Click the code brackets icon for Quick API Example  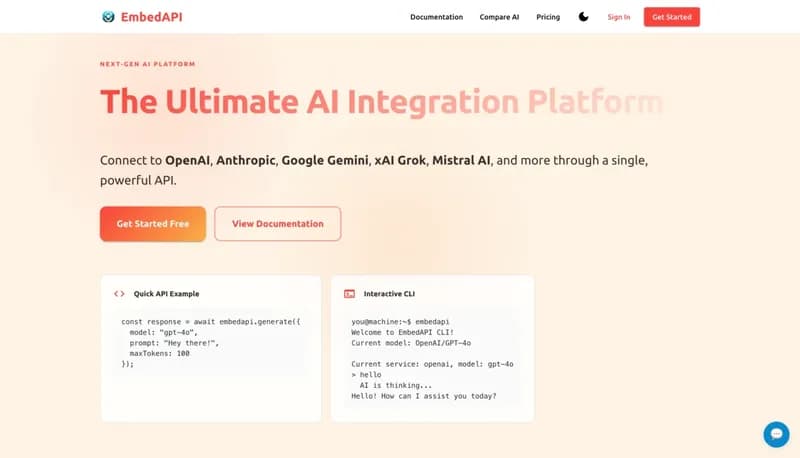click(119, 294)
